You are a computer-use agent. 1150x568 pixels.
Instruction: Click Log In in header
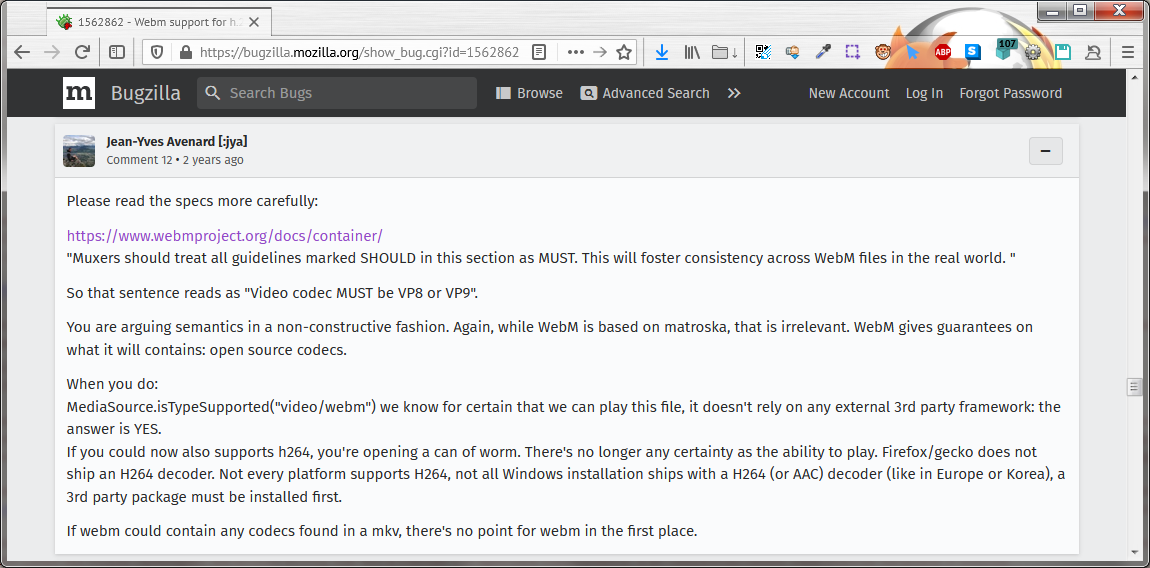924,93
